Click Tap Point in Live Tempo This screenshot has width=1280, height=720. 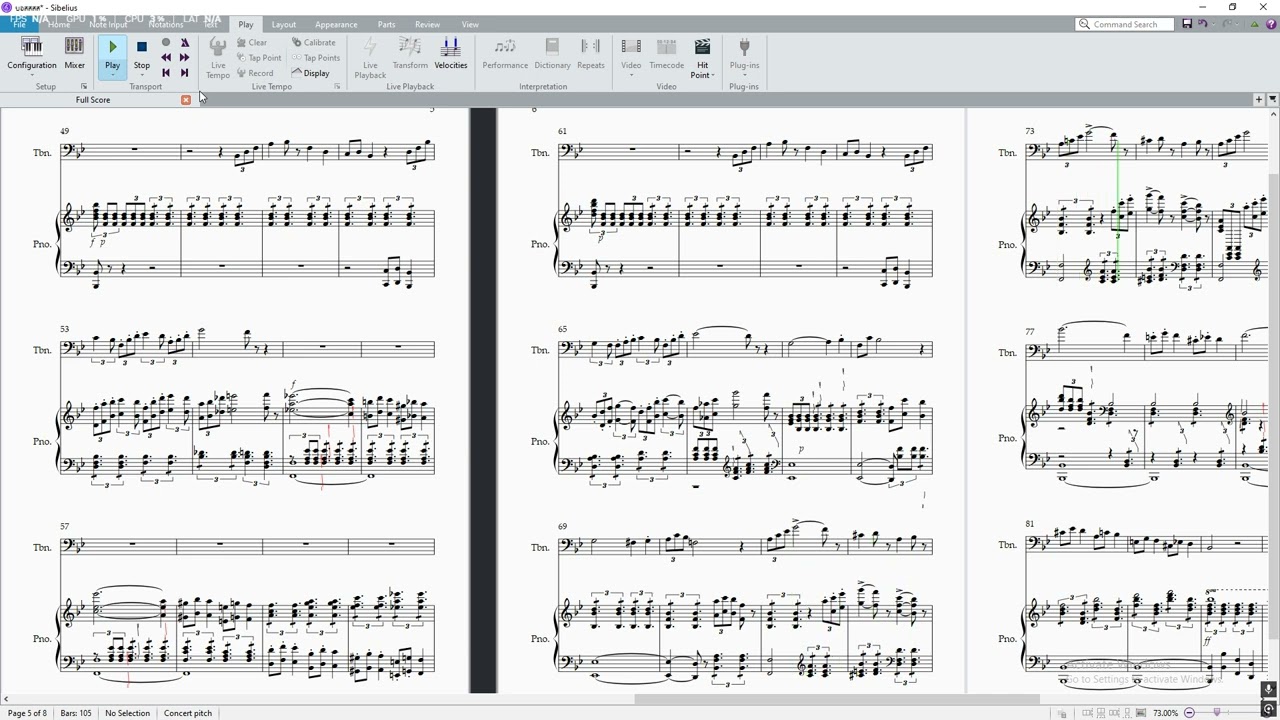259,58
